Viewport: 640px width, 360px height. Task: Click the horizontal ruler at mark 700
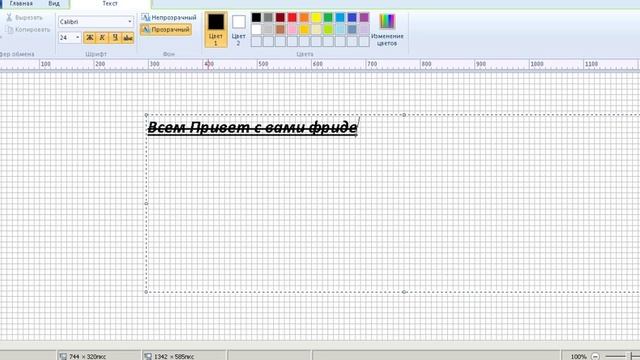click(x=372, y=64)
